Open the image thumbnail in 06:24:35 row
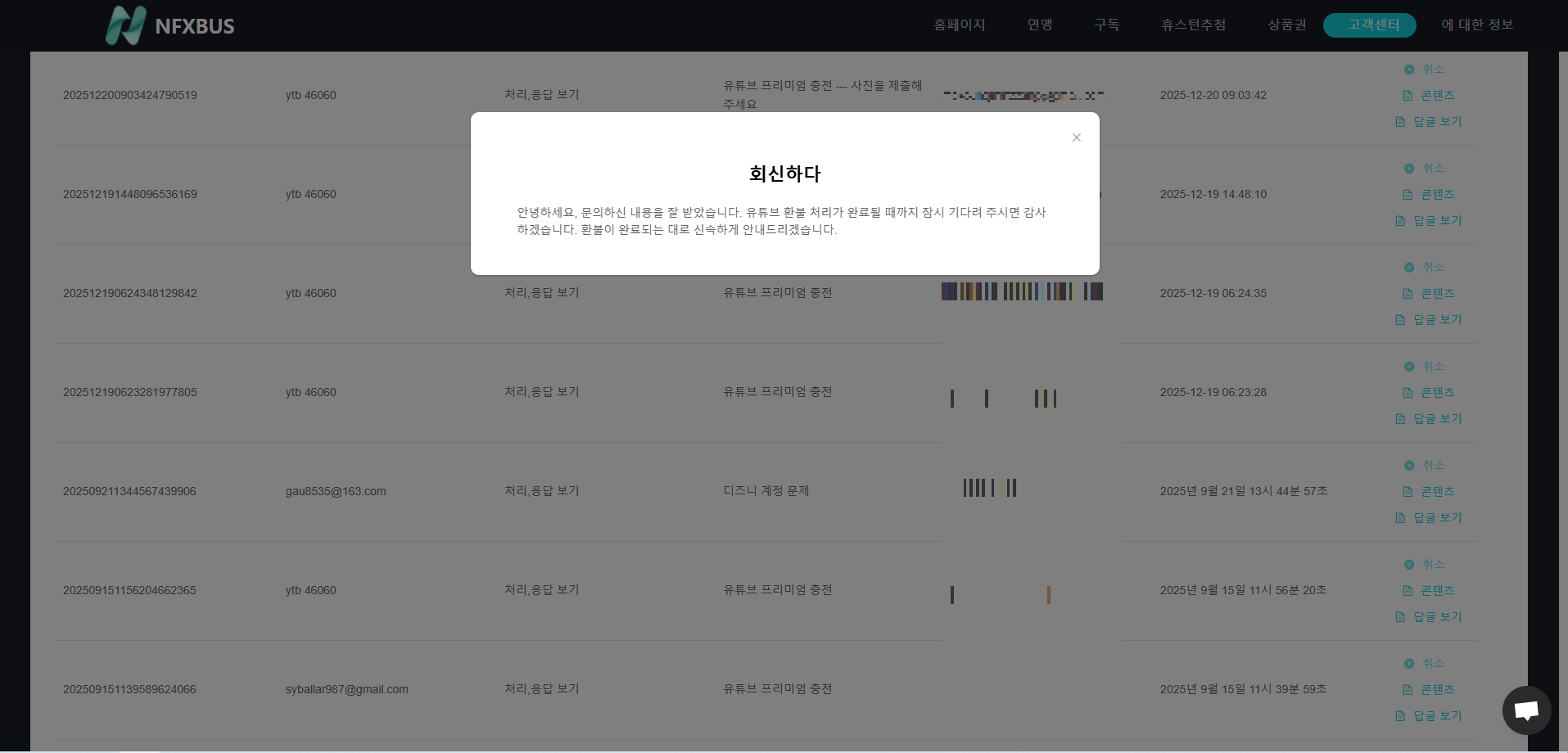Viewport: 1568px width, 753px height. [x=1022, y=291]
